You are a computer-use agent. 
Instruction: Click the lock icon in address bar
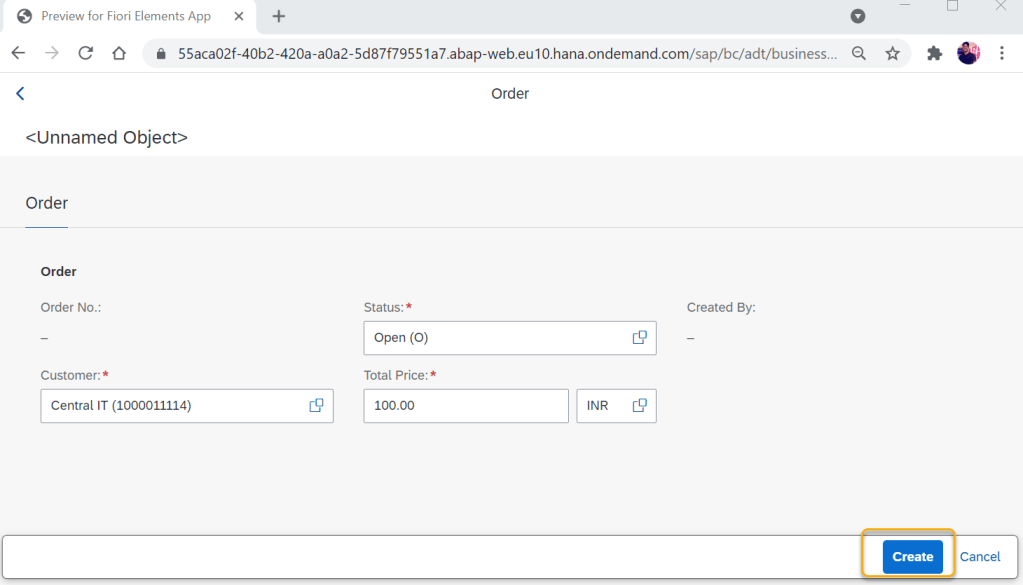160,54
